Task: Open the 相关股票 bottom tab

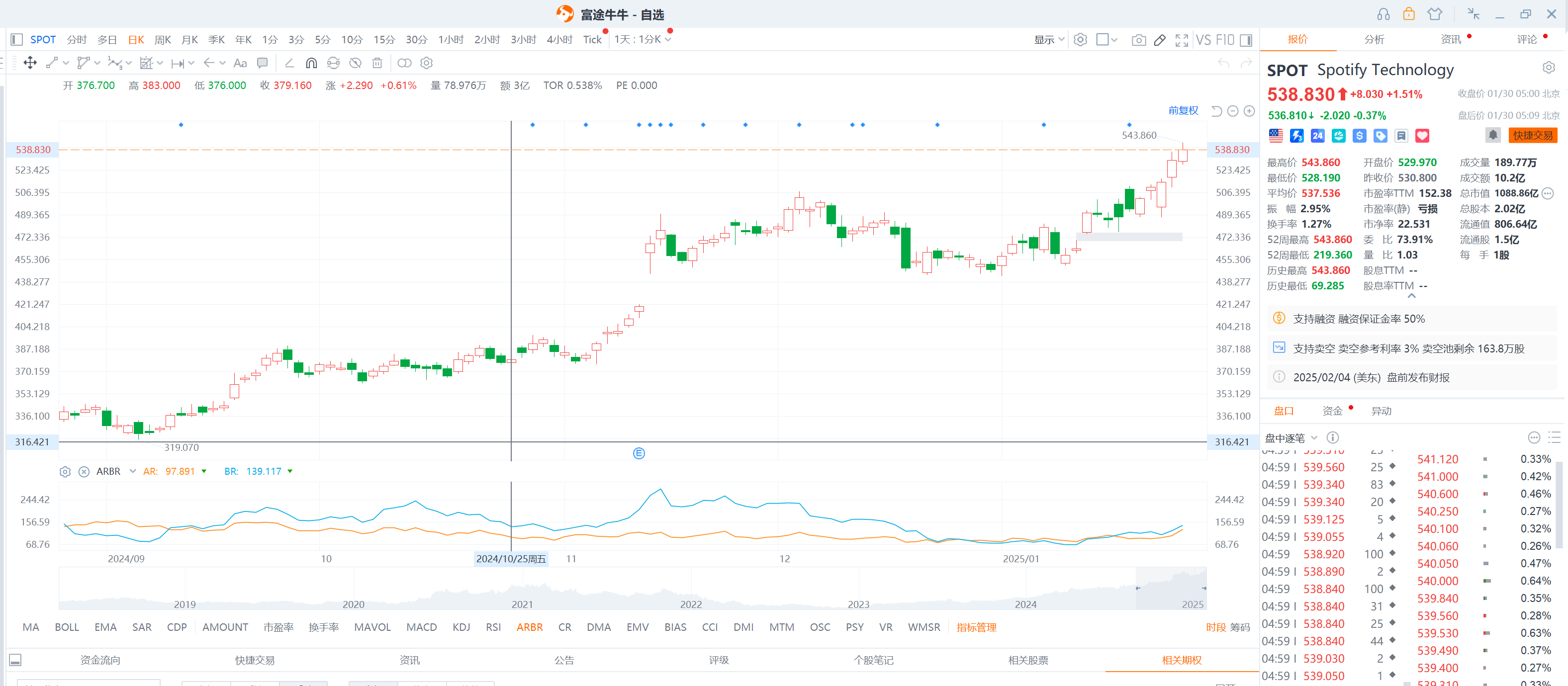Action: [x=1028, y=660]
